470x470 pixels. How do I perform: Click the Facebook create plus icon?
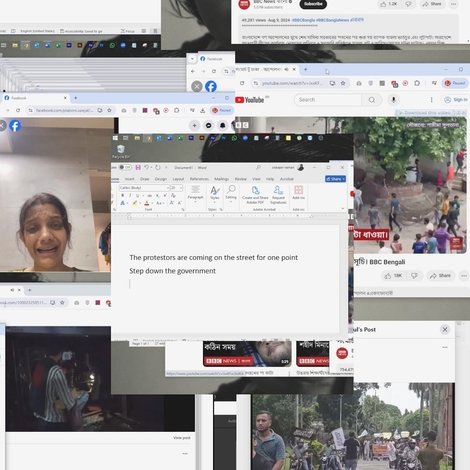point(195,125)
